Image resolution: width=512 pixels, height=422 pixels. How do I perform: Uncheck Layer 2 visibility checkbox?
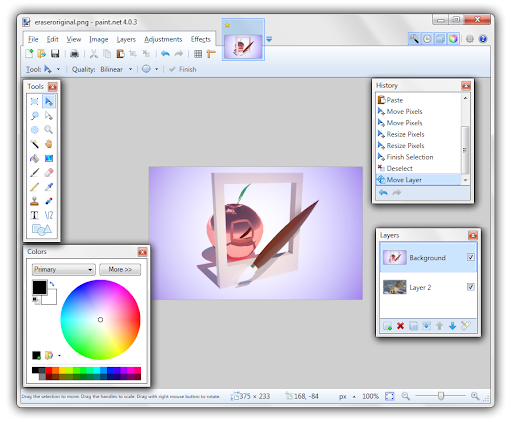[470, 287]
